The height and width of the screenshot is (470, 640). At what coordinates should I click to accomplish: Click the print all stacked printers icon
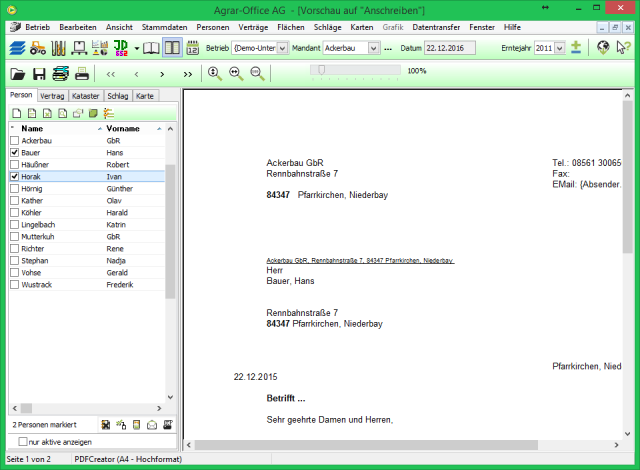point(60,74)
